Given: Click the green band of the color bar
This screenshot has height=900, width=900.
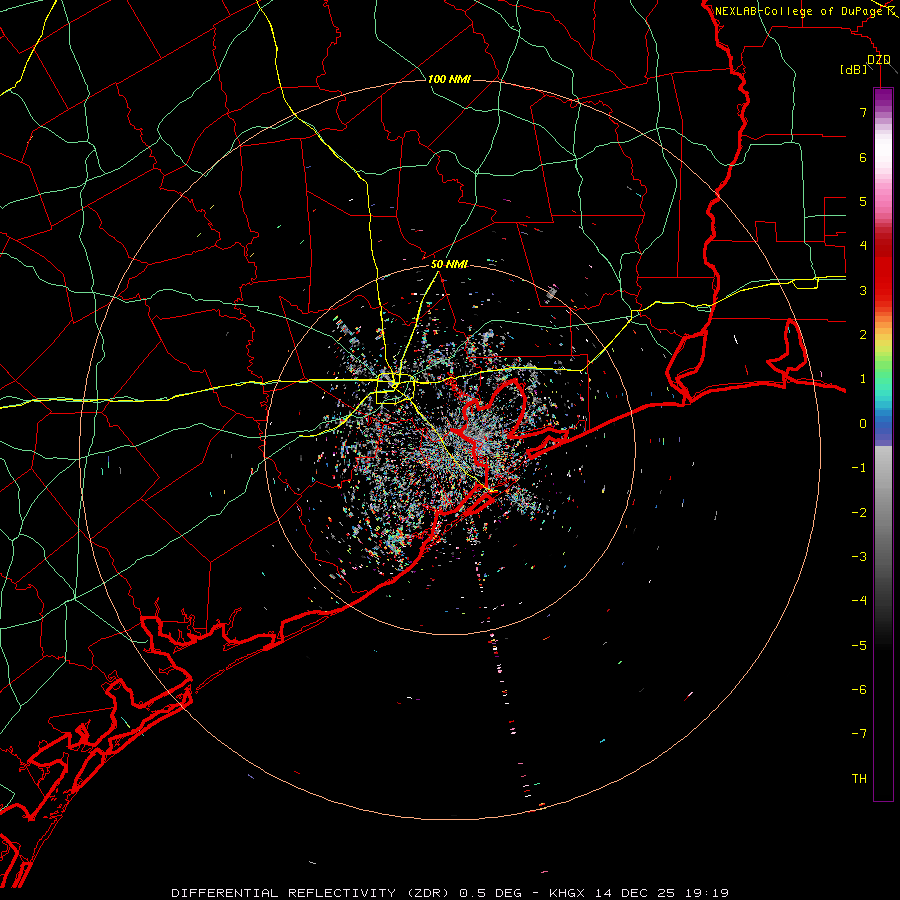Looking at the screenshot, I should [883, 367].
